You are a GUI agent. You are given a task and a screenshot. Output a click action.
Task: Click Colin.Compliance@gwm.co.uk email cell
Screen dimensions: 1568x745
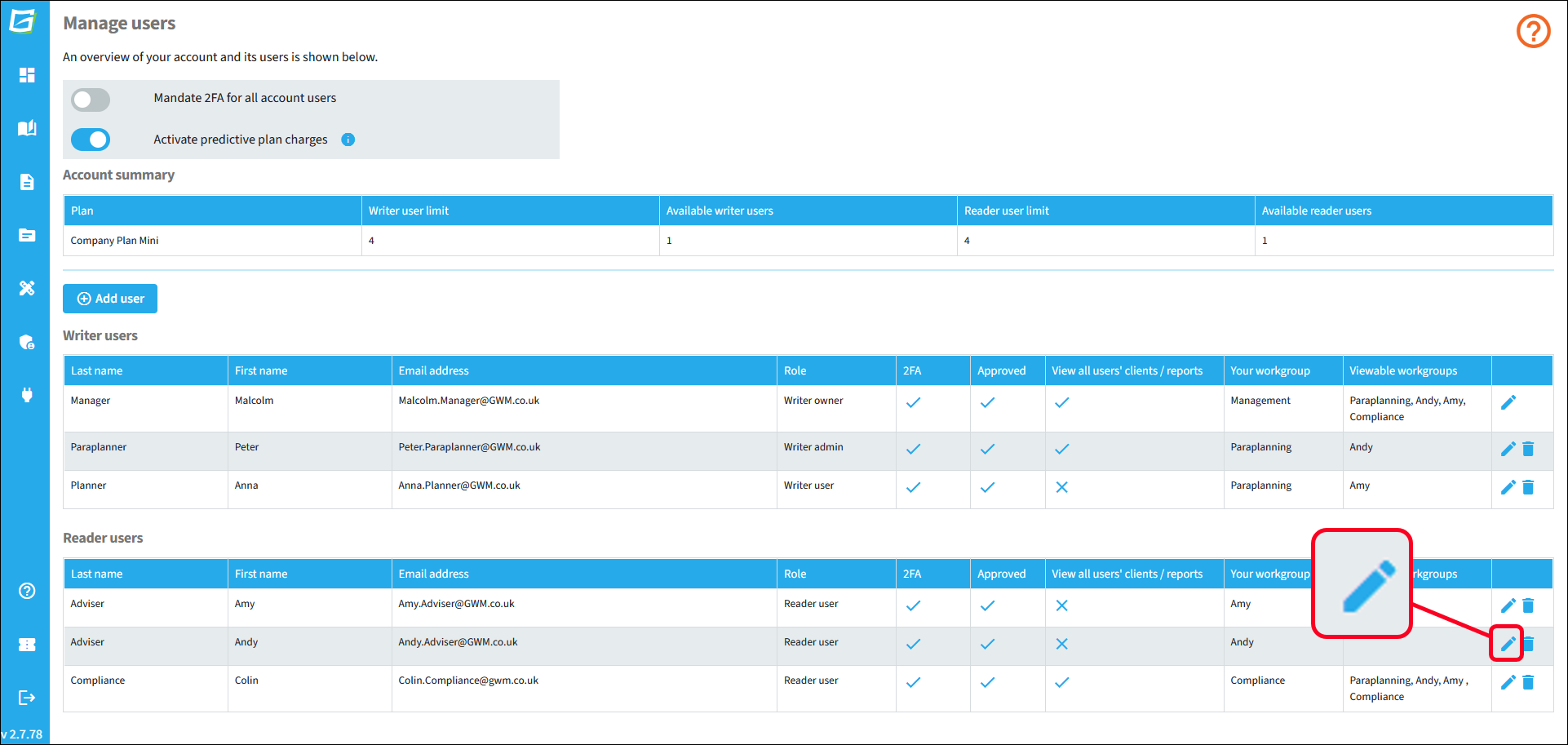click(x=584, y=689)
